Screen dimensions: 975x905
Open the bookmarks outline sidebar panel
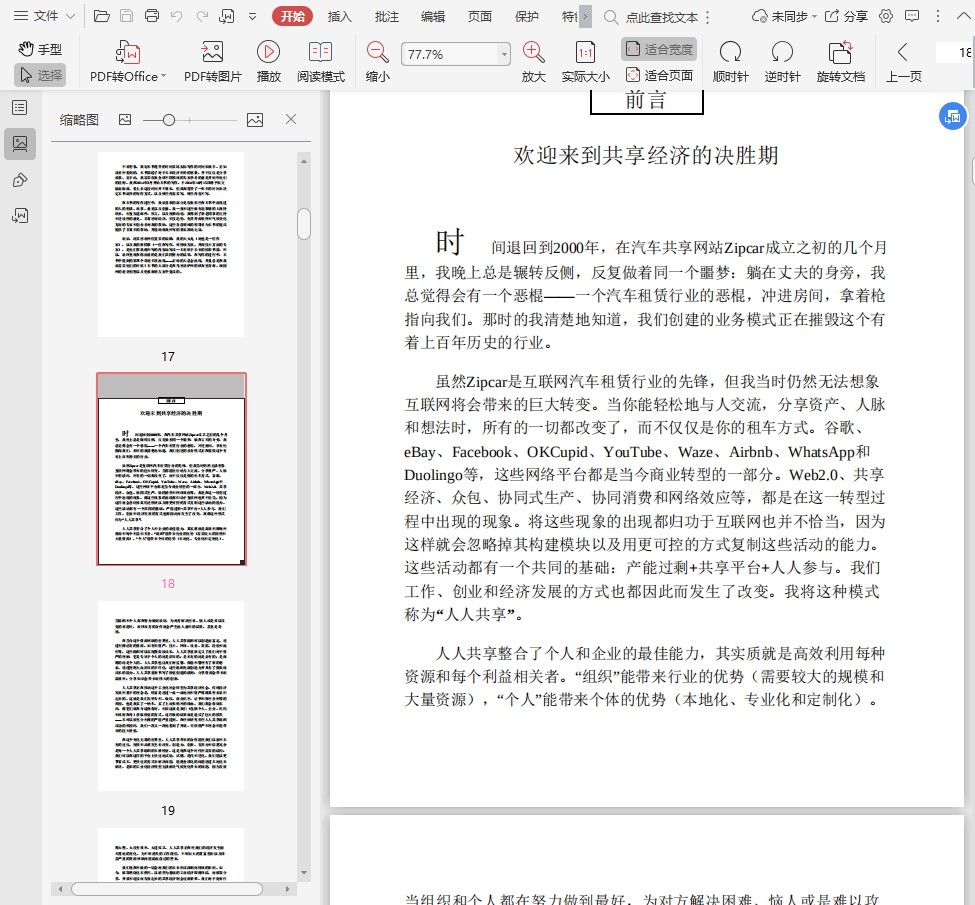pyautogui.click(x=19, y=107)
